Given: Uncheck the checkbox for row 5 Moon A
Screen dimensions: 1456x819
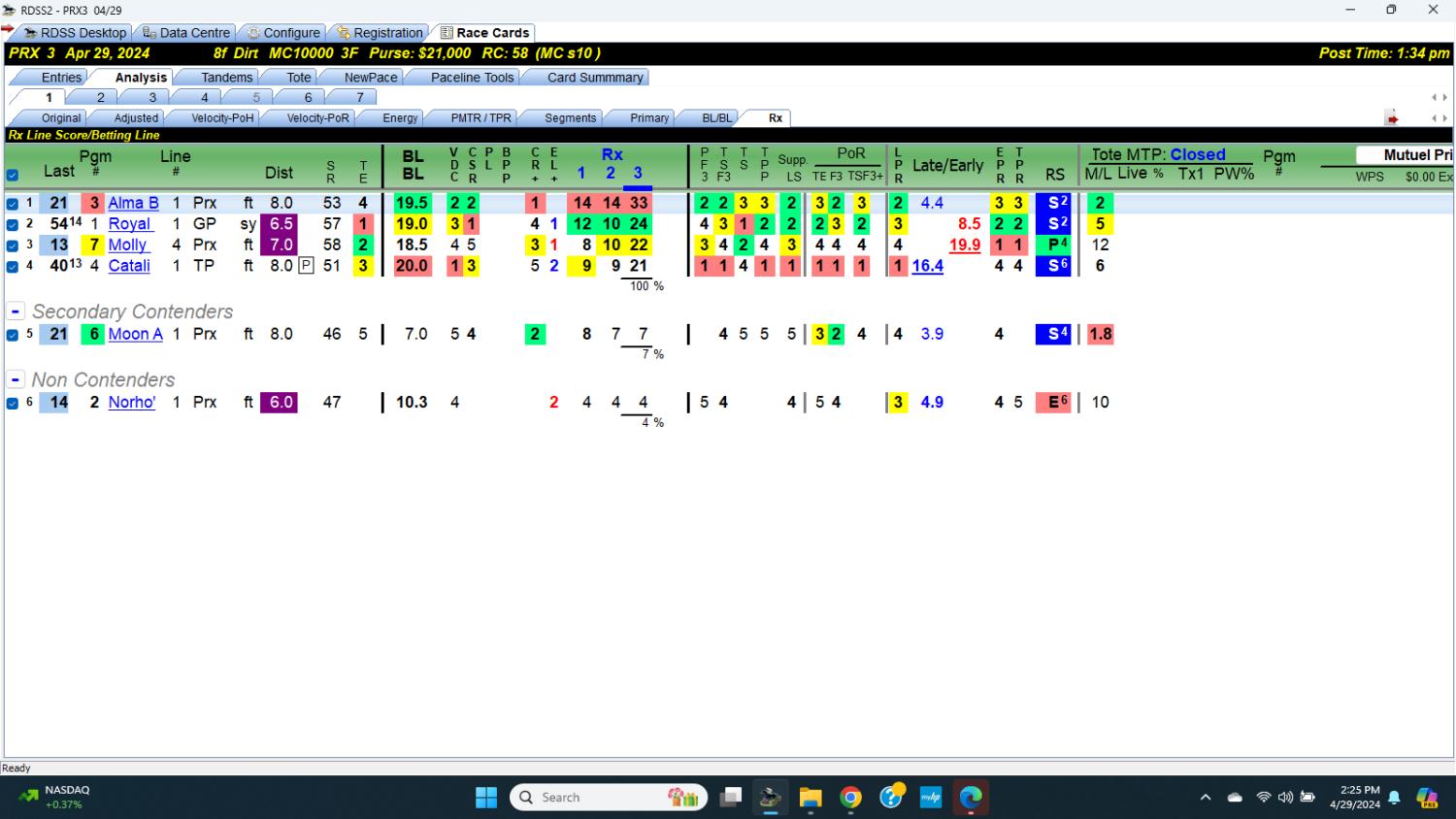Looking at the screenshot, I should tap(13, 335).
